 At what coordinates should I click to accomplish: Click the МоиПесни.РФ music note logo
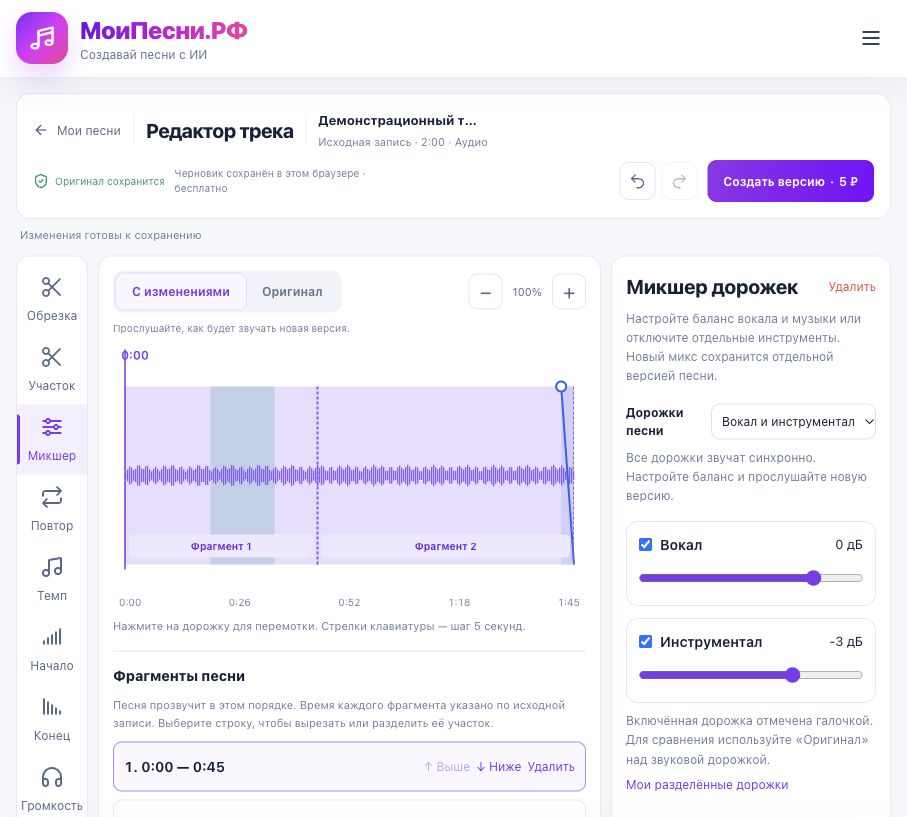pos(42,38)
